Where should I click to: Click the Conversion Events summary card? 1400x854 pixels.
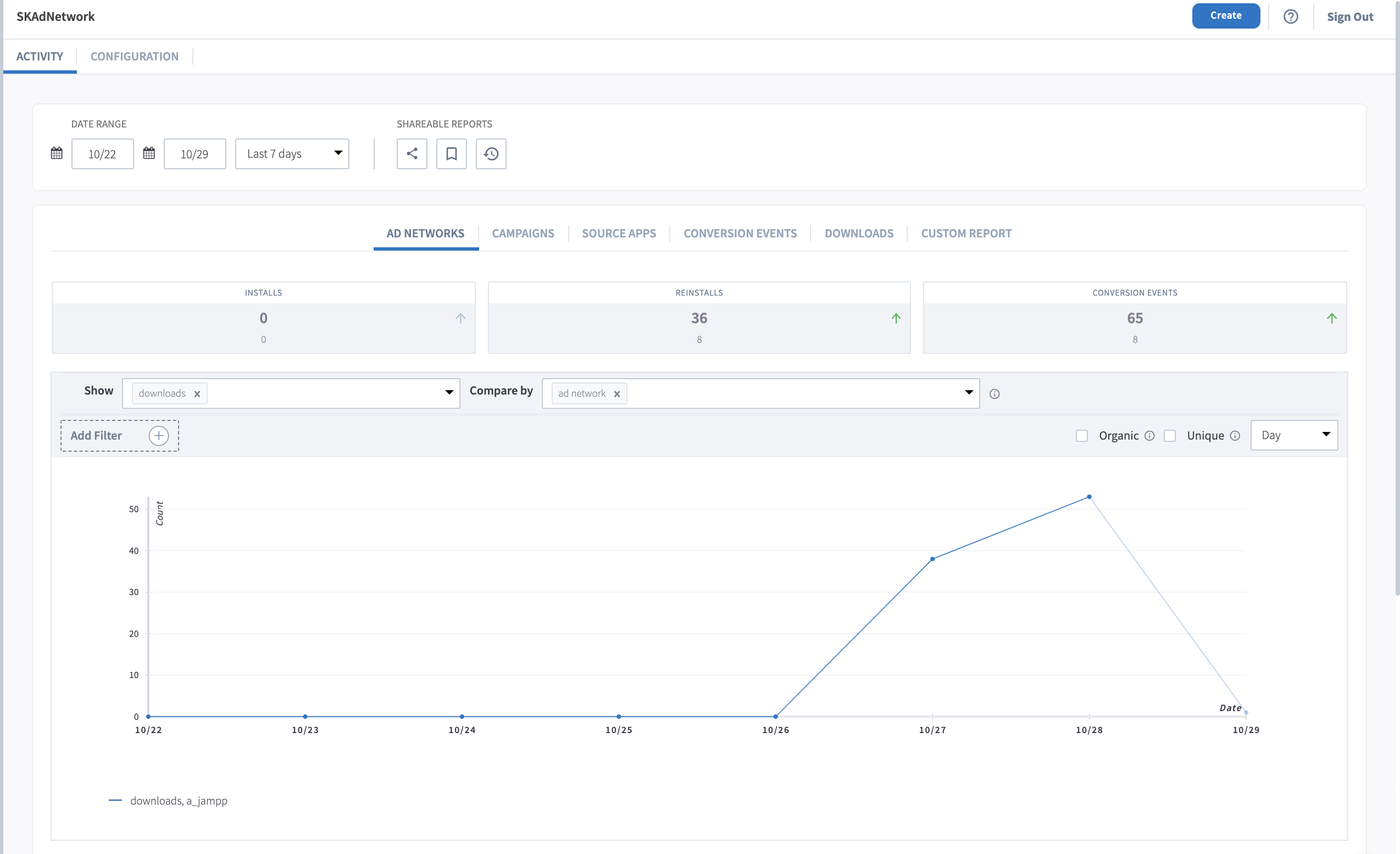[1135, 318]
